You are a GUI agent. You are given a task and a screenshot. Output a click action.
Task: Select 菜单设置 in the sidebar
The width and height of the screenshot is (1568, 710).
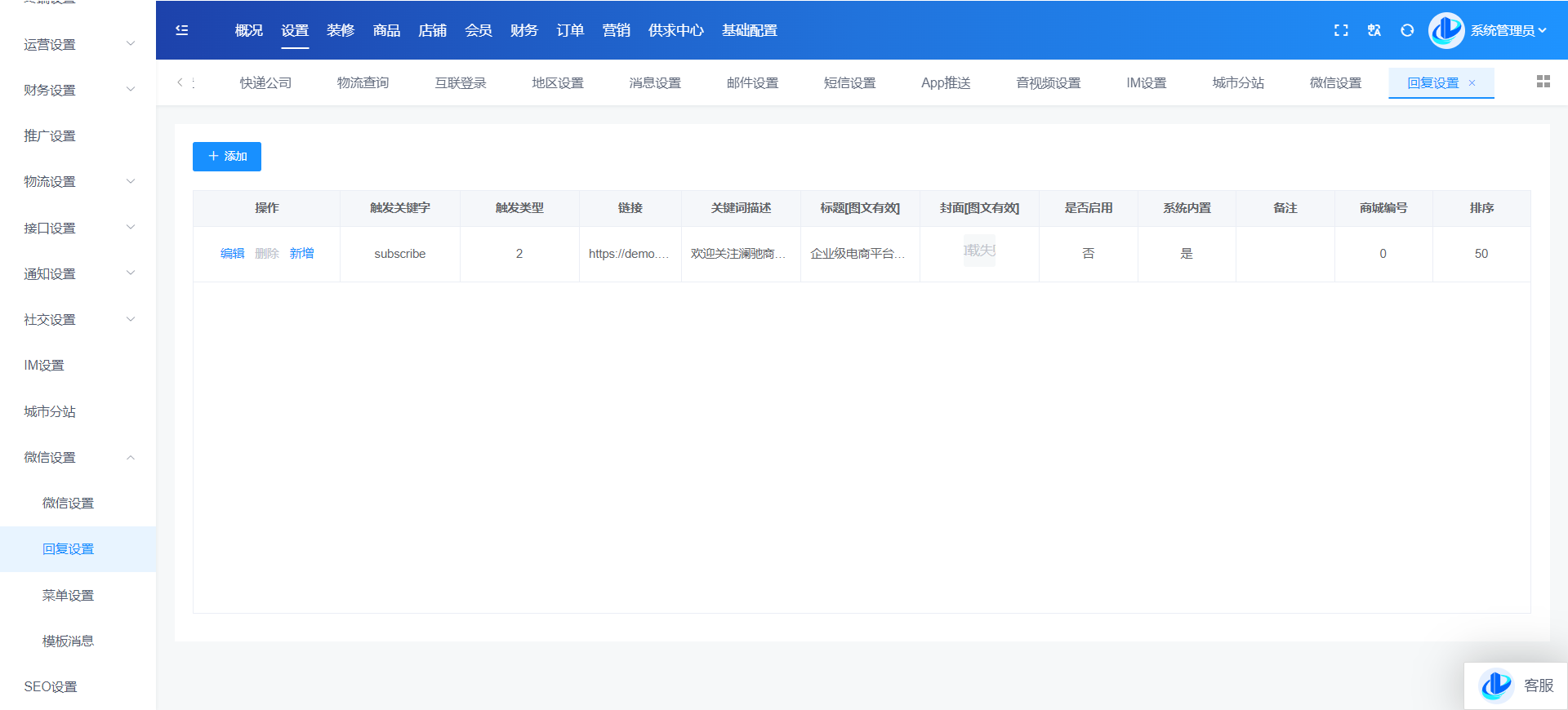68,595
